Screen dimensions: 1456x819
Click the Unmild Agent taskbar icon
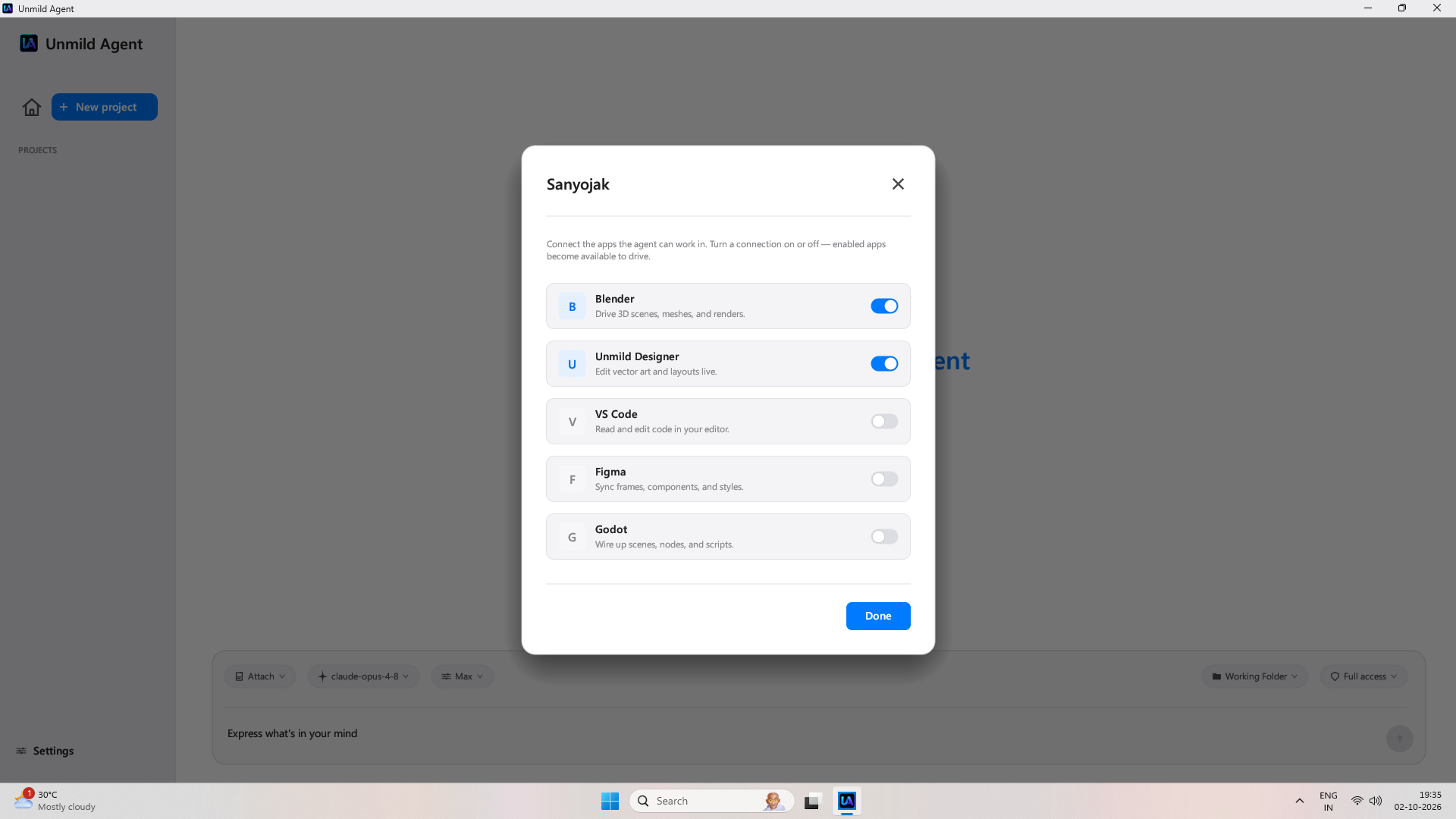tap(847, 801)
